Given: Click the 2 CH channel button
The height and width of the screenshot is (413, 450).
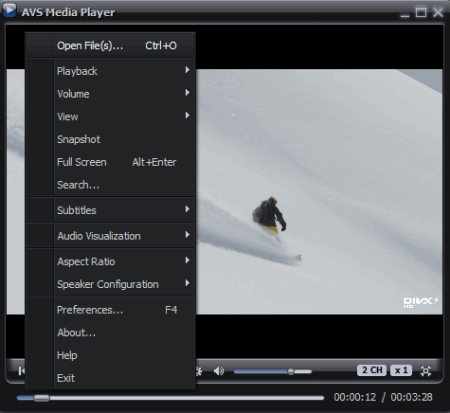Looking at the screenshot, I should click(372, 370).
